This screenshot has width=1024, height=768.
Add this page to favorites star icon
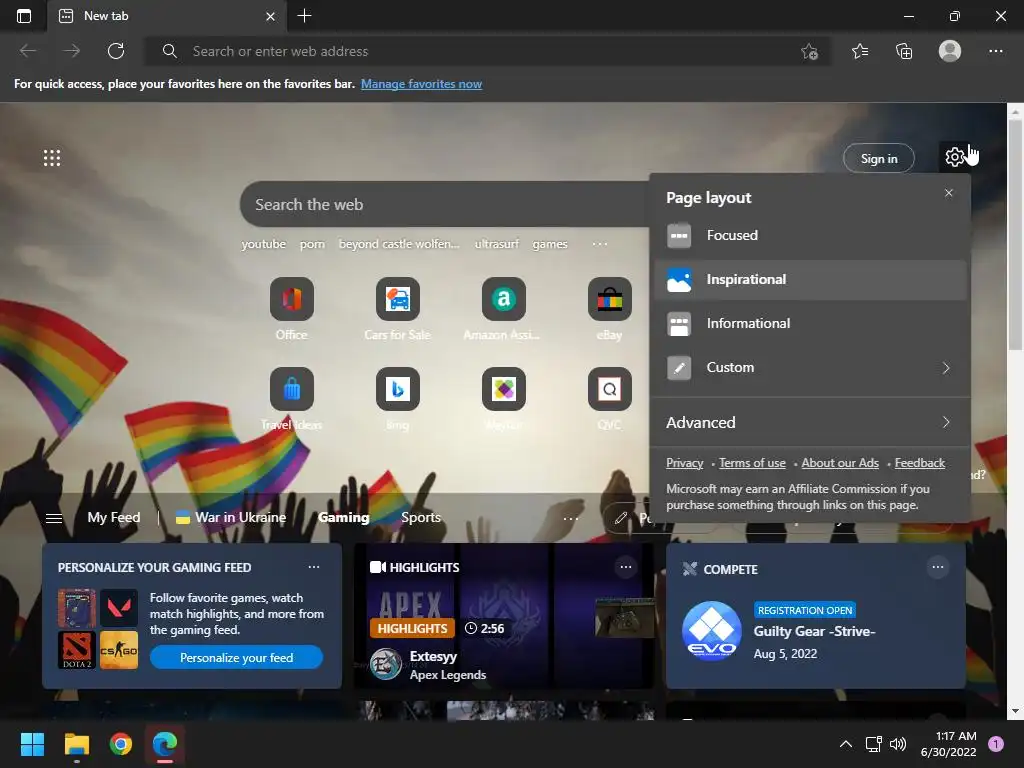(809, 52)
